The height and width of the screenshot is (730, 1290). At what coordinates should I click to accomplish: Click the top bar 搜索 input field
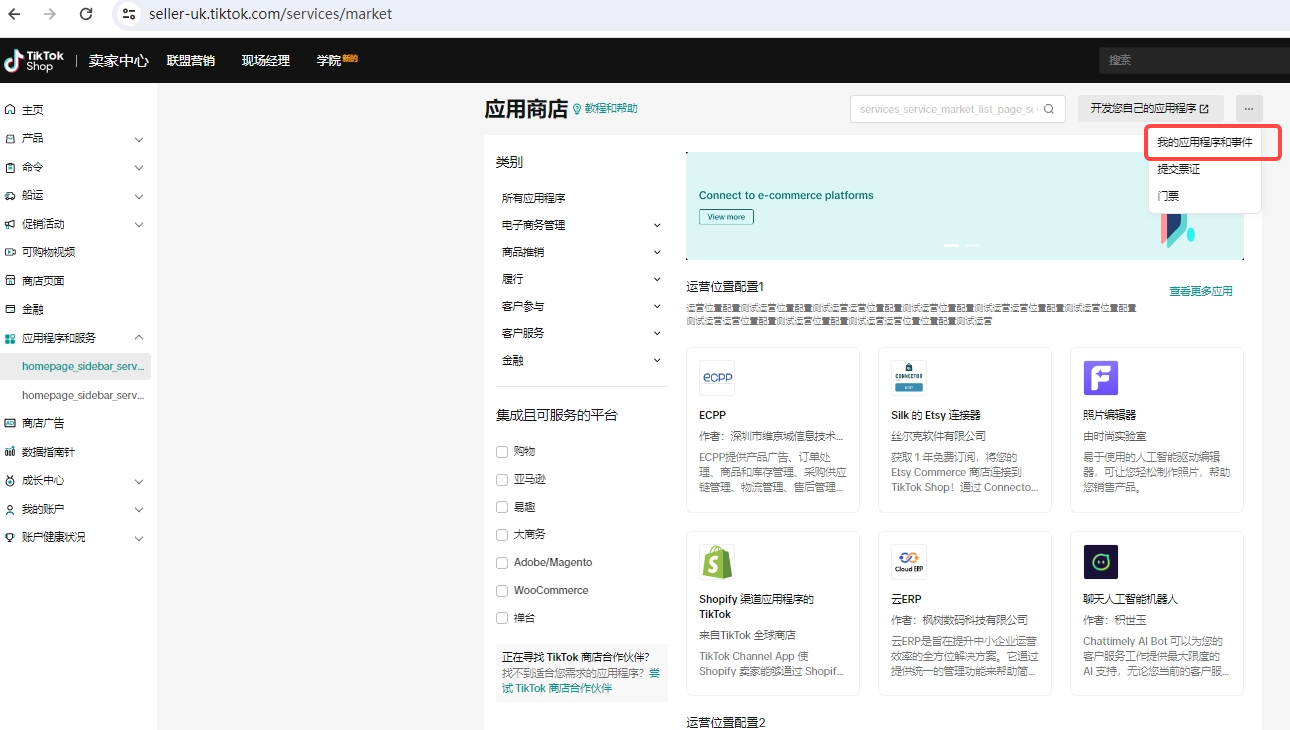pos(1190,60)
